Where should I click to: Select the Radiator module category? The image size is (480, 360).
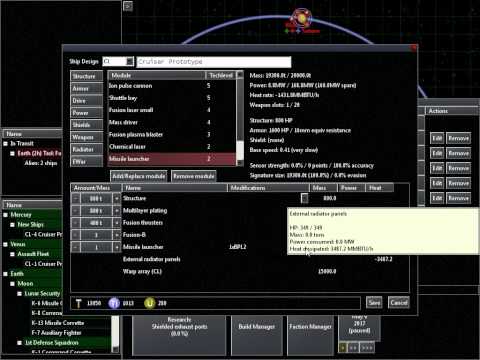86,149
